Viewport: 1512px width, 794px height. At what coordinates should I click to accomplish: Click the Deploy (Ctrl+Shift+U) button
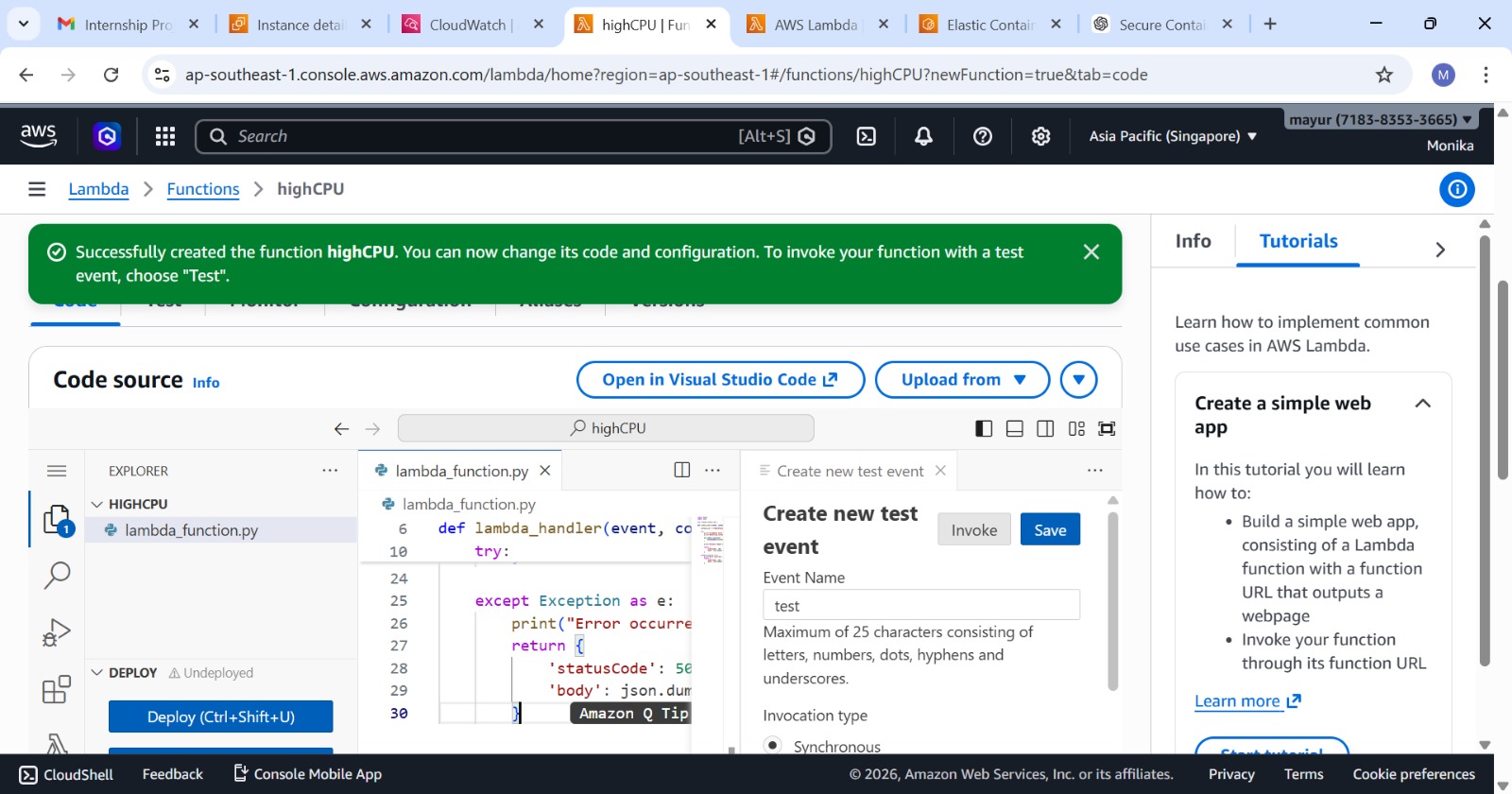click(x=220, y=716)
